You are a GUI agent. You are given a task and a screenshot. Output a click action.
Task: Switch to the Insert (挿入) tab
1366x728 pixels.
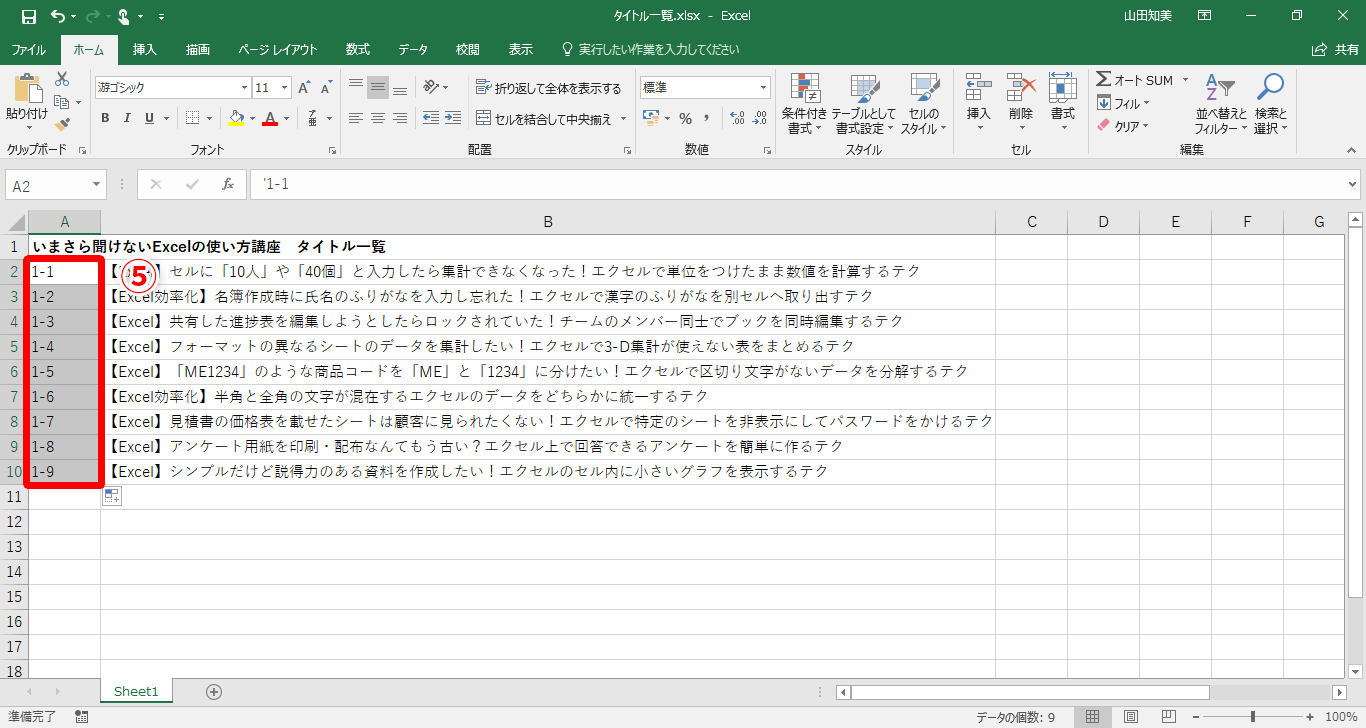145,49
